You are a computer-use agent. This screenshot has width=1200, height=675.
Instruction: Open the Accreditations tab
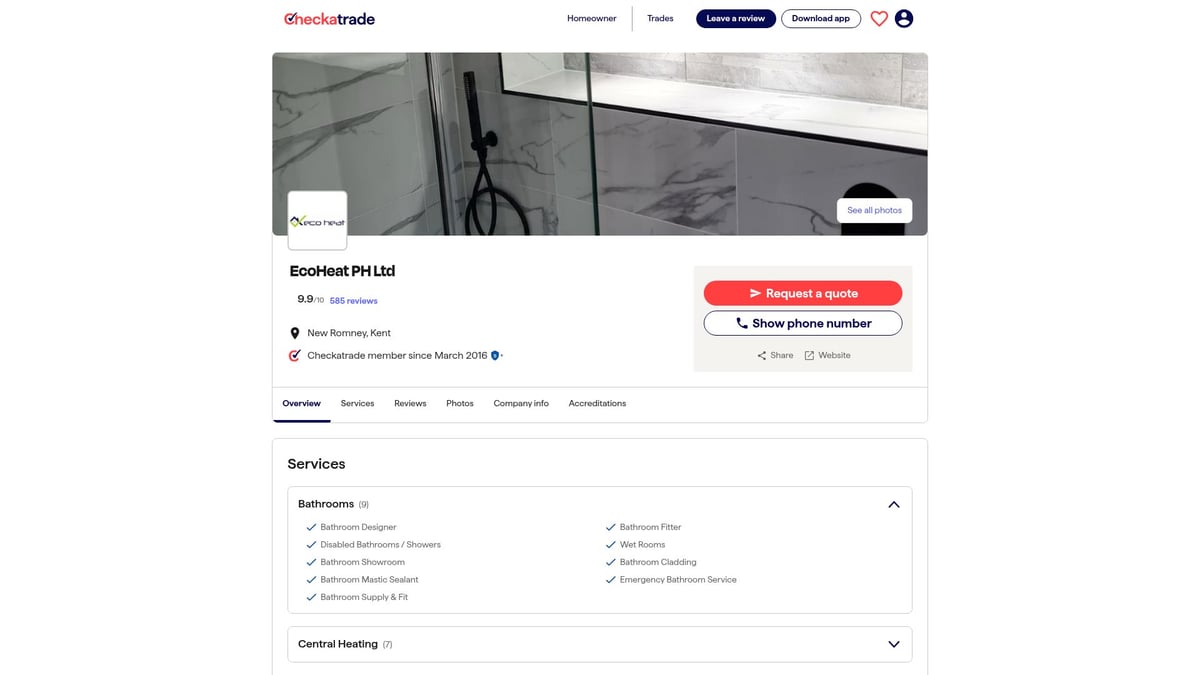click(597, 403)
